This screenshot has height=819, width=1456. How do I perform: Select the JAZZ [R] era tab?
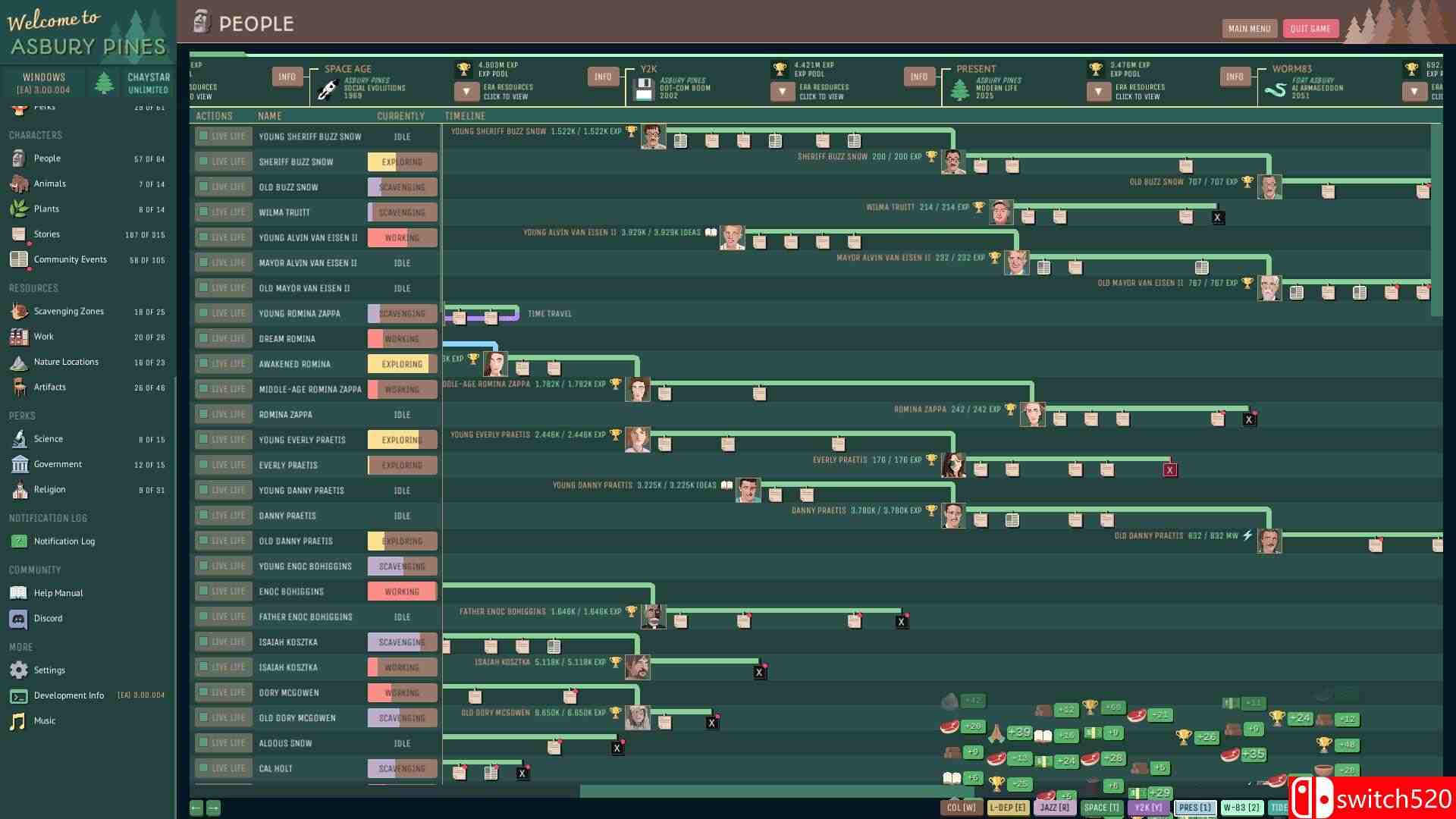pos(1054,808)
